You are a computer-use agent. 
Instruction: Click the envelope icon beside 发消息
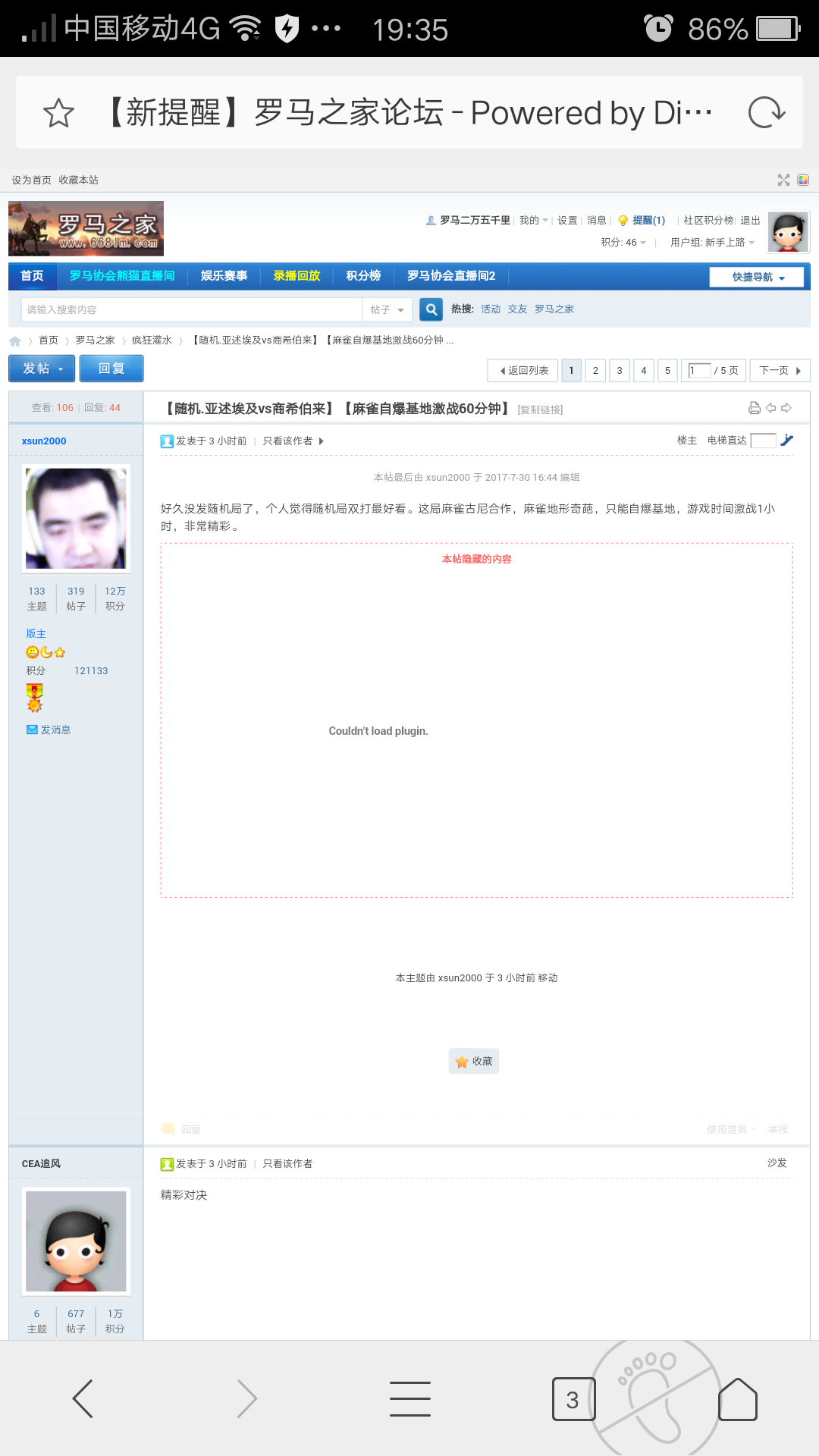32,730
